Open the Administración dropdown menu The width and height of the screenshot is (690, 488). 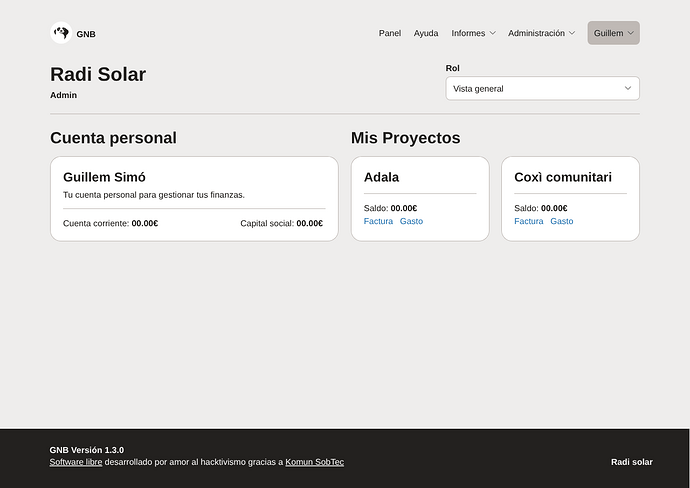541,33
